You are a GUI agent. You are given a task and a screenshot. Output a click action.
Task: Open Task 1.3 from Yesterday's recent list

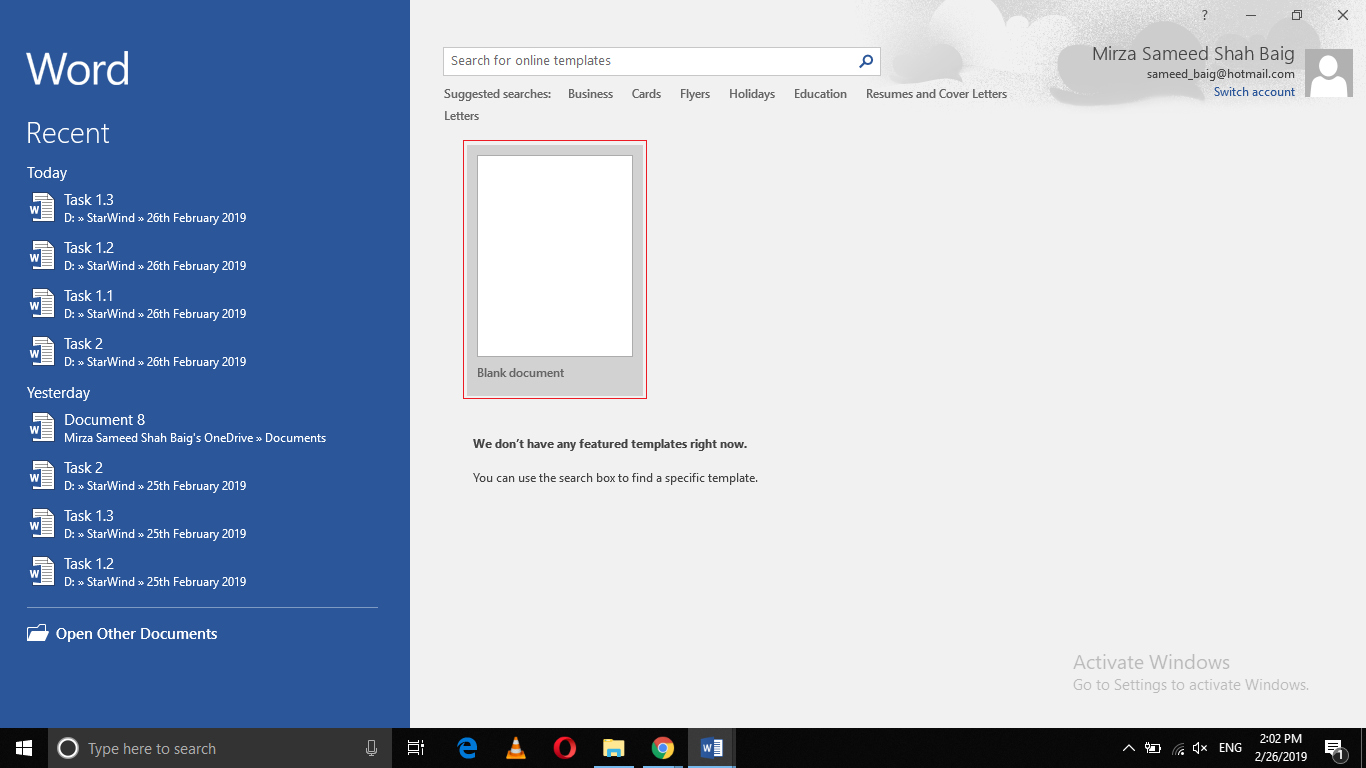[x=203, y=524]
